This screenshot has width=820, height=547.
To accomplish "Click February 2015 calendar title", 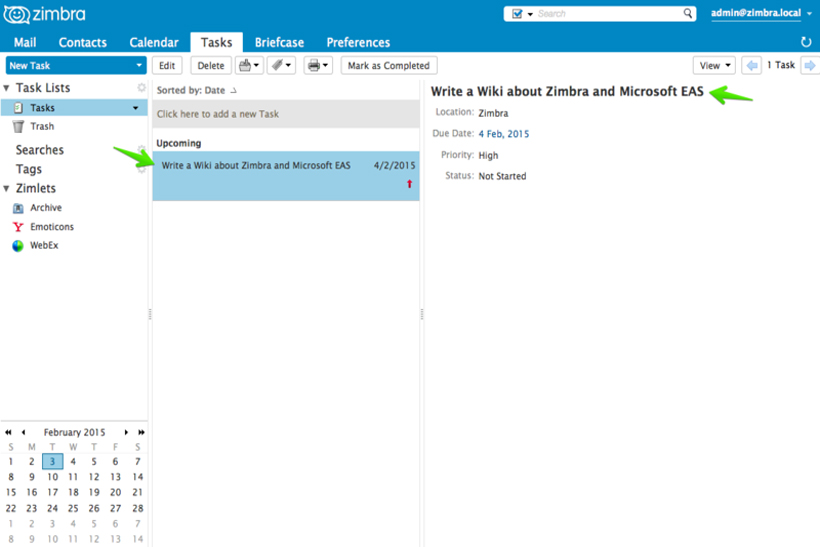I will pos(74,432).
